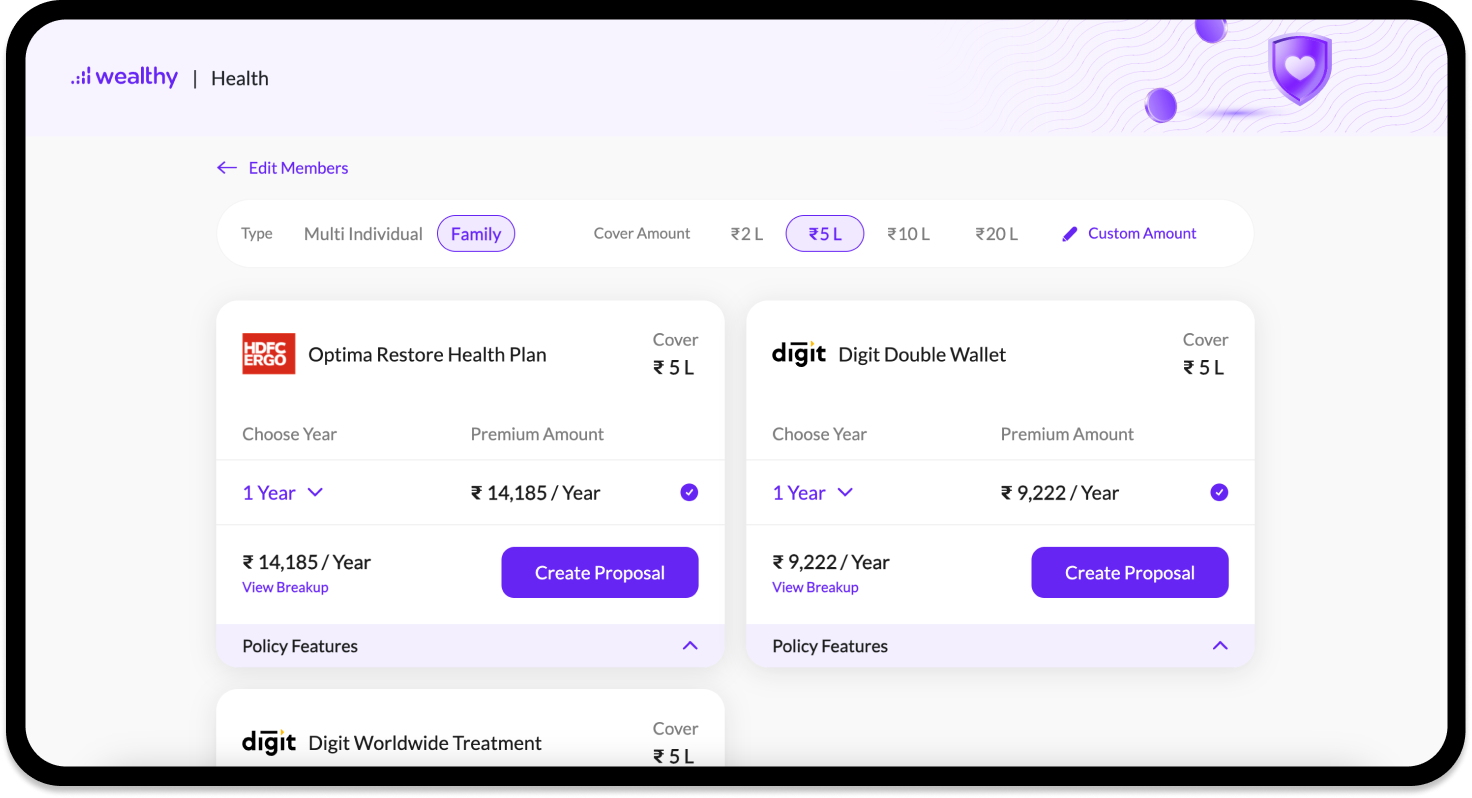Select the ₹2 L cover amount
This screenshot has width=1472, height=798.
(x=746, y=234)
